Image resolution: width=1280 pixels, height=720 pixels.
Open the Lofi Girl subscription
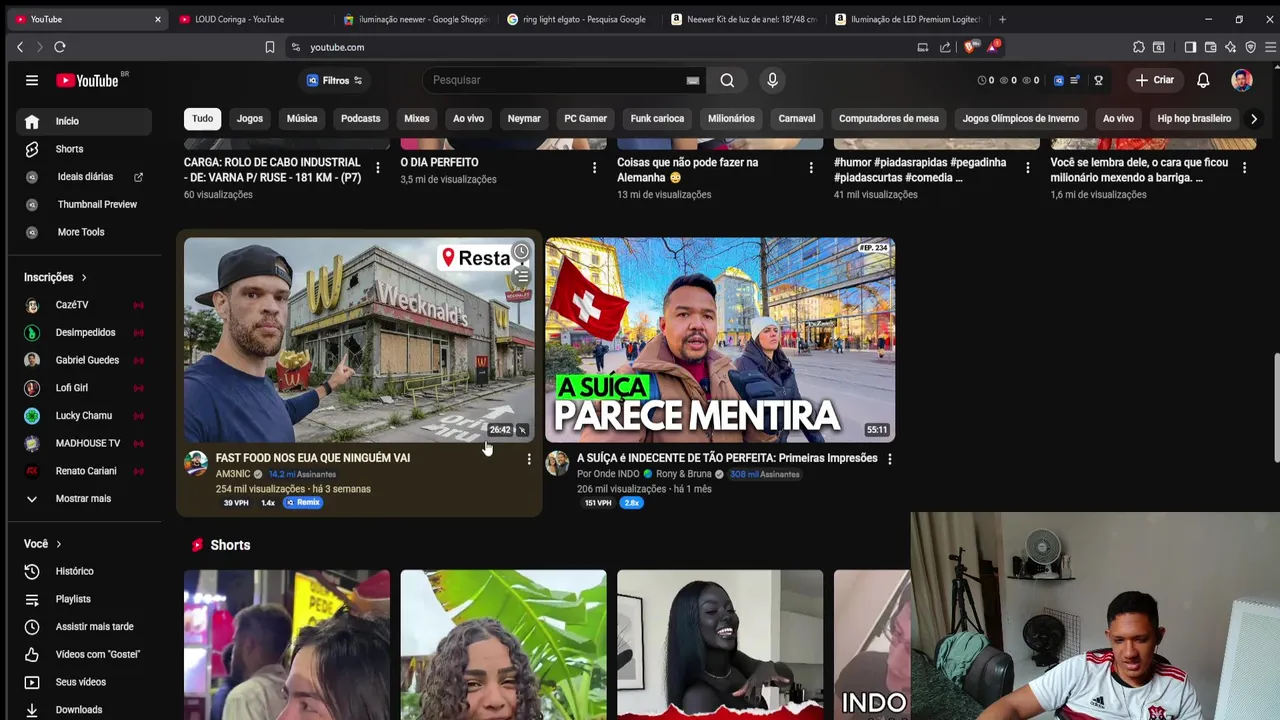[84, 388]
